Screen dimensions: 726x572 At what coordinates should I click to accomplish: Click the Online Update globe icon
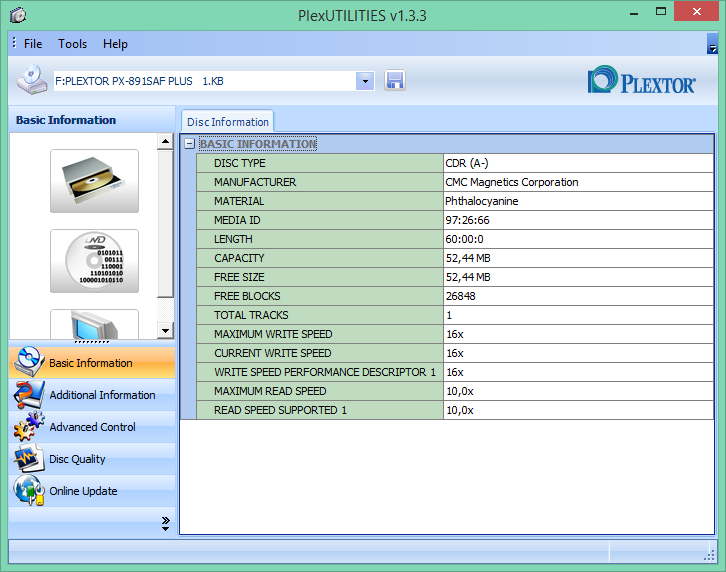coord(29,490)
